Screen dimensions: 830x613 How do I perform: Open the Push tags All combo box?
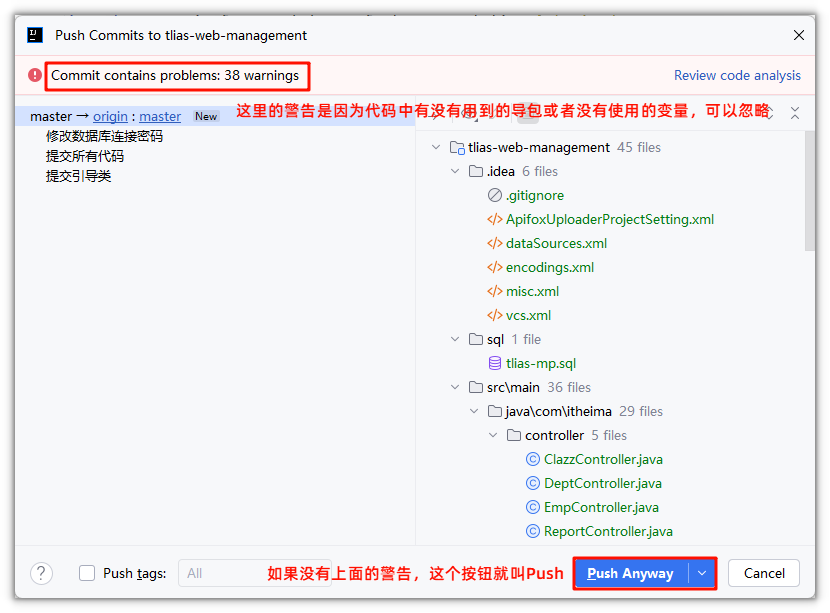(x=255, y=573)
